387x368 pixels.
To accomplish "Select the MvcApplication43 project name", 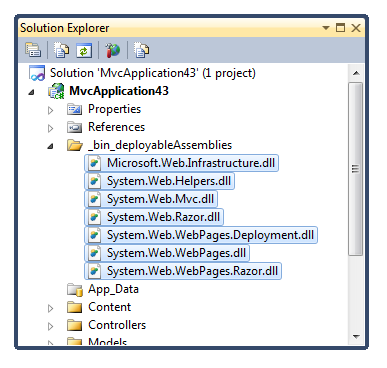I will coord(119,91).
